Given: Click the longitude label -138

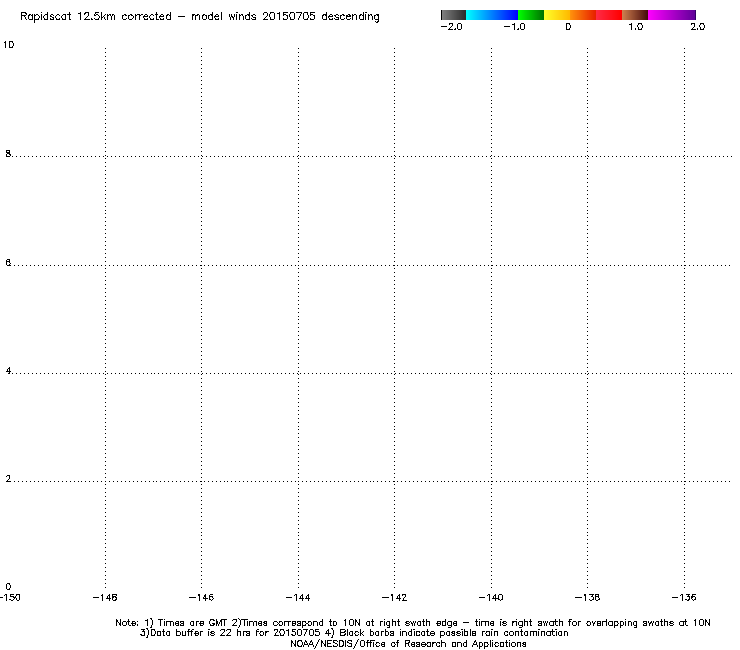Looking at the screenshot, I should 587,598.
